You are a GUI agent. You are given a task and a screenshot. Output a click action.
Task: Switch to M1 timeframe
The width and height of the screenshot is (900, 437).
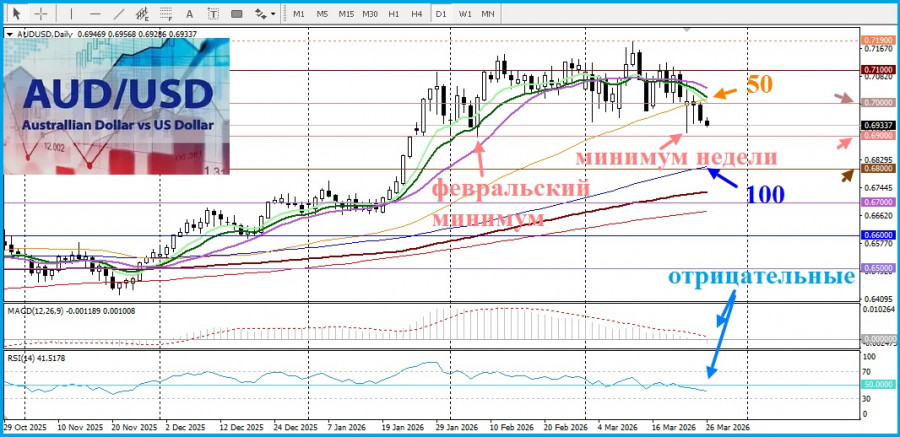point(298,13)
